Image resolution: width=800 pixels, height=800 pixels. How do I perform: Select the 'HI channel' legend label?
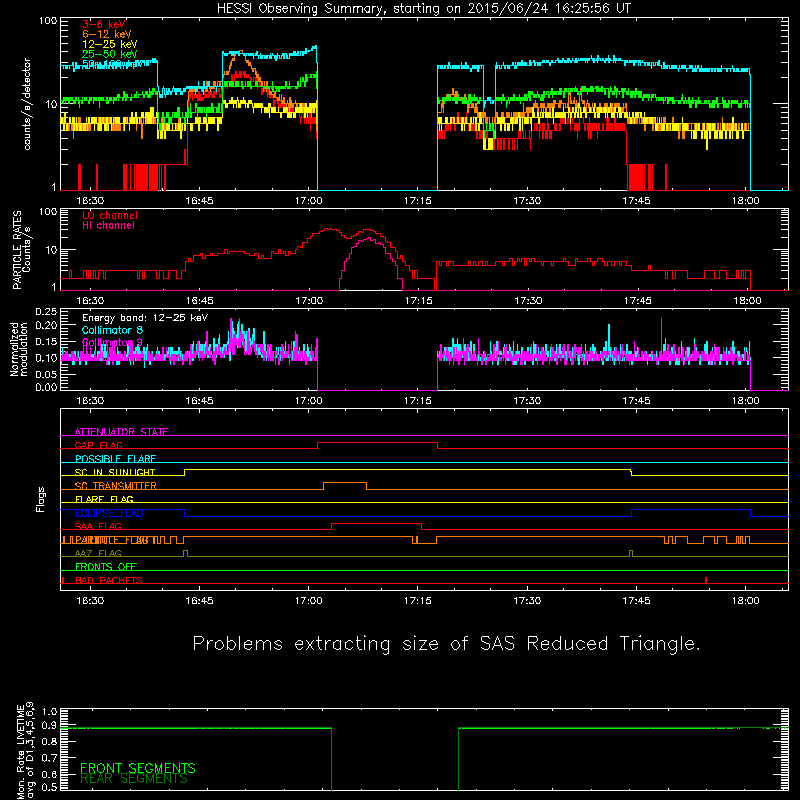(x=108, y=226)
